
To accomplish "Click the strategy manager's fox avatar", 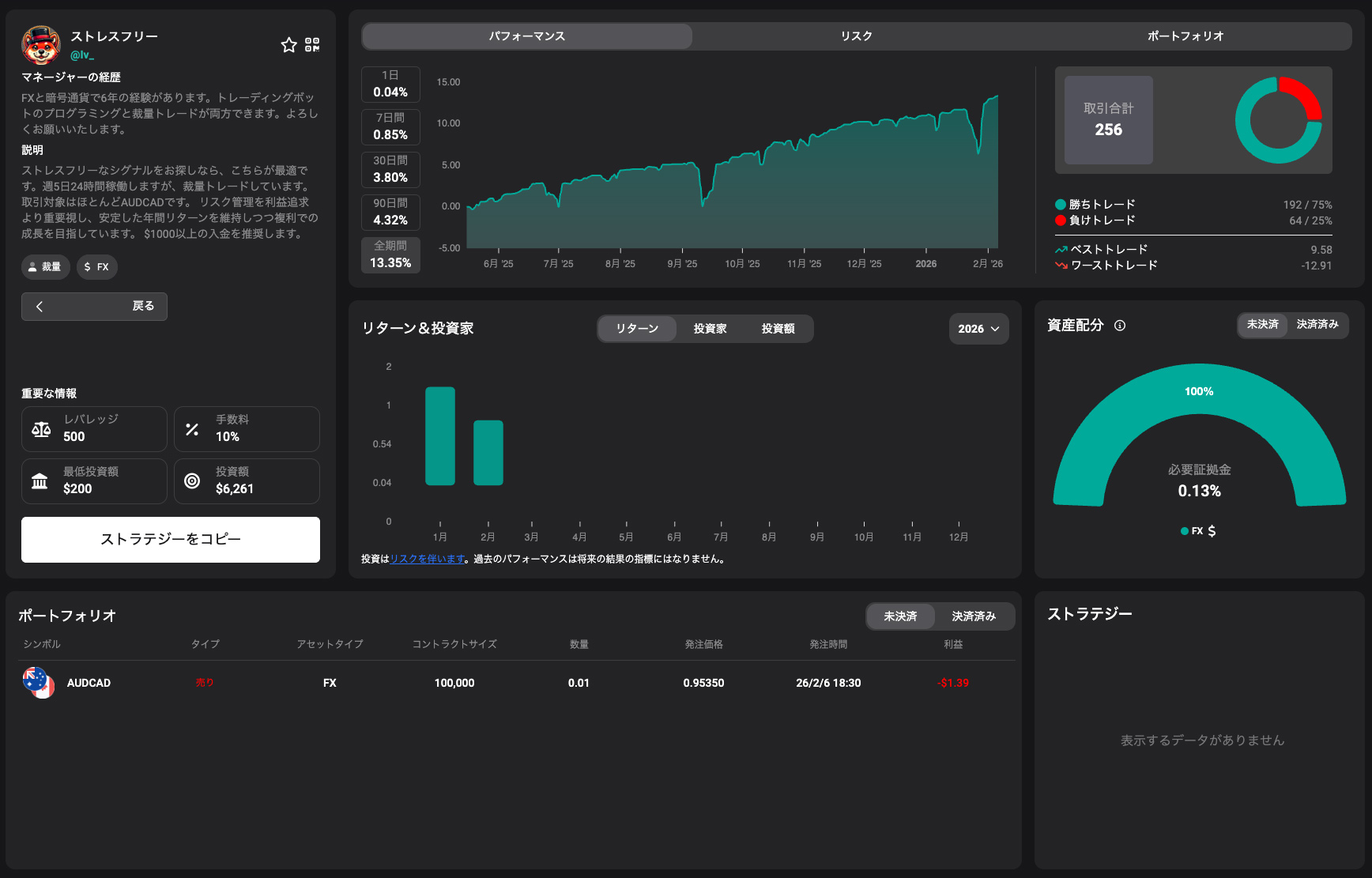I will click(41, 45).
